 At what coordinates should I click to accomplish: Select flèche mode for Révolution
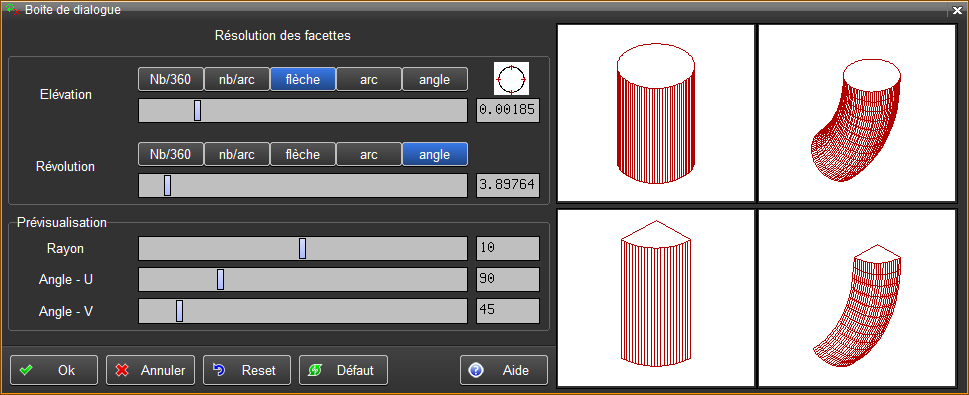(303, 154)
